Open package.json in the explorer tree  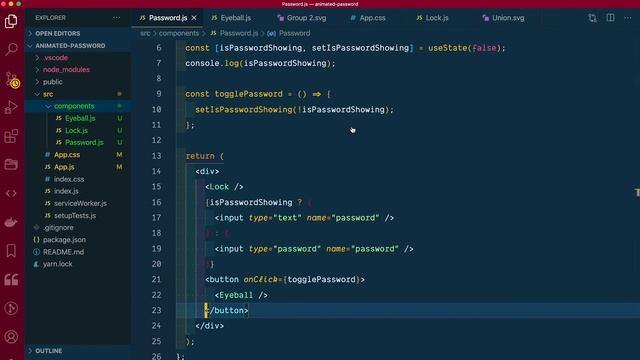(x=64, y=240)
